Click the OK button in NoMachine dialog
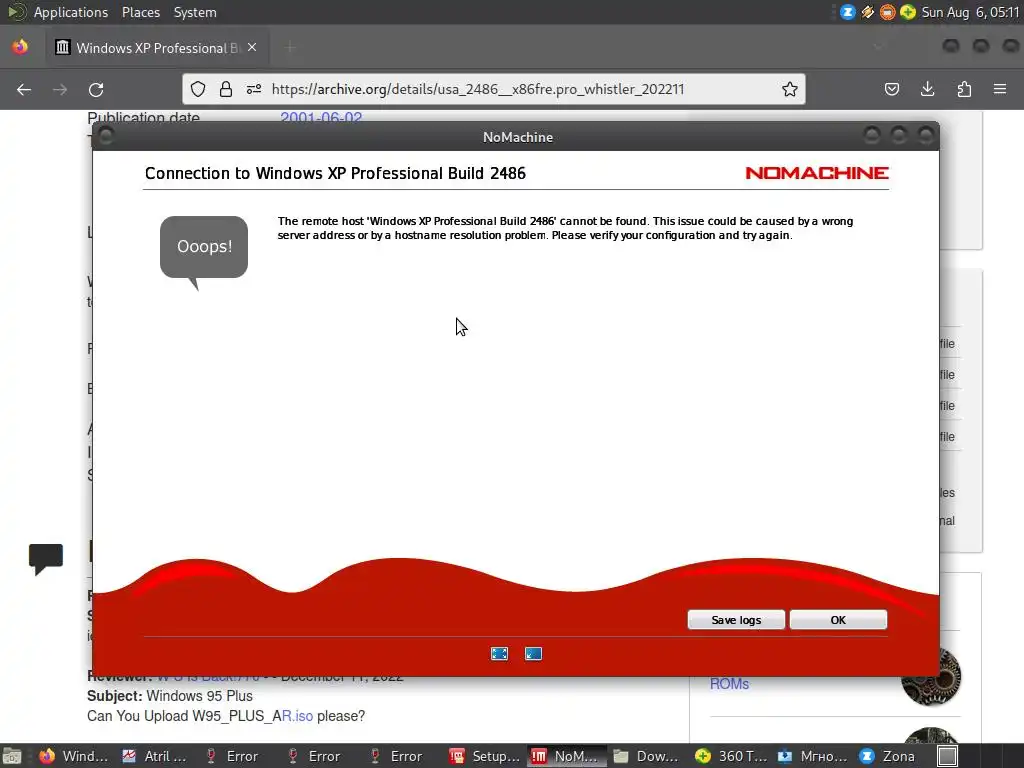This screenshot has height=768, width=1024. 838,620
